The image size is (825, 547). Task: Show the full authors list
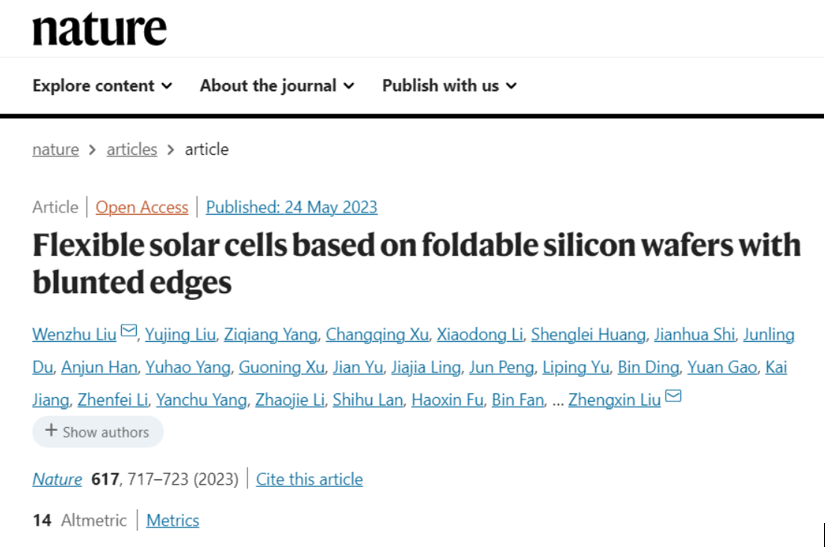[x=98, y=432]
